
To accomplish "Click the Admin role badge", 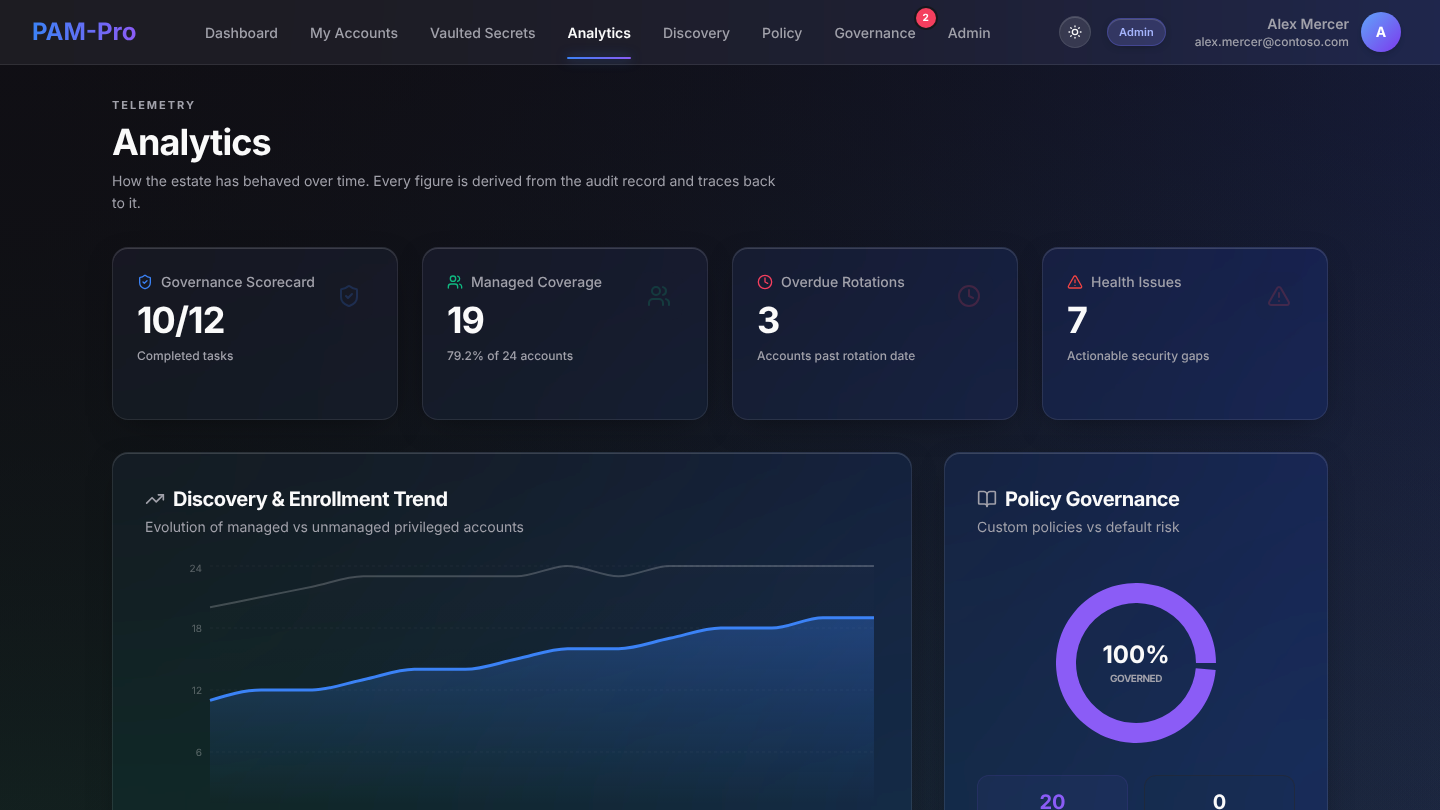I will [x=1136, y=32].
